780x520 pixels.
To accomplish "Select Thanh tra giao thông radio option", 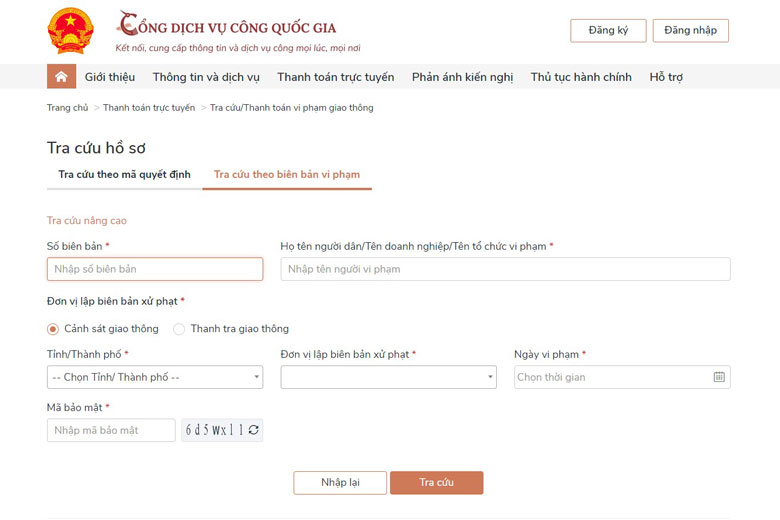I will coord(179,329).
